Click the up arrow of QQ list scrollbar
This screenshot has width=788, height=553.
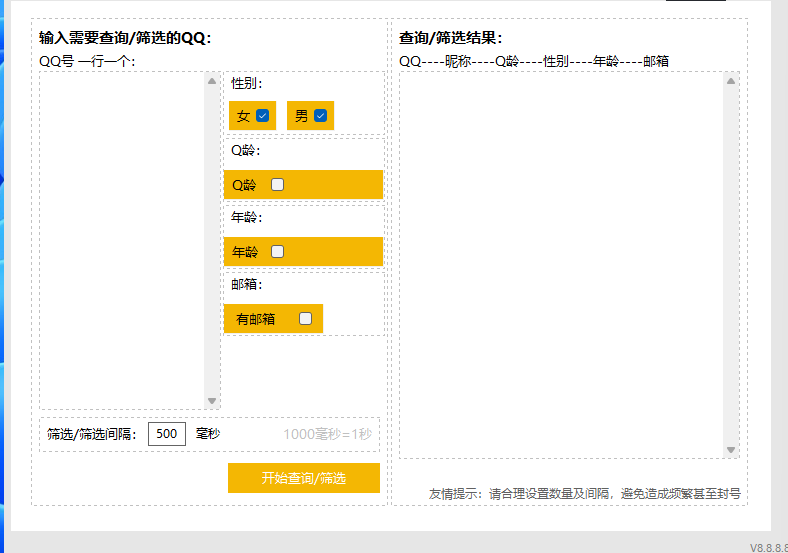(212, 81)
